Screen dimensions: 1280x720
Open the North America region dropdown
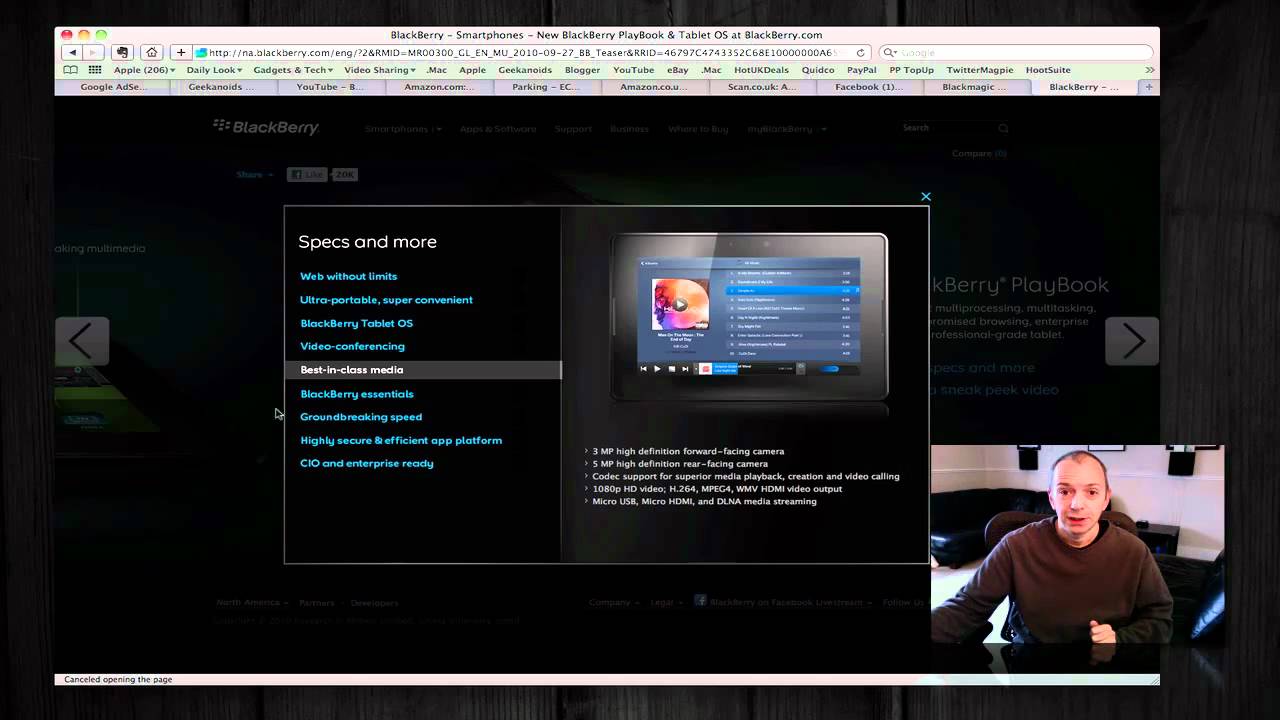tap(252, 603)
